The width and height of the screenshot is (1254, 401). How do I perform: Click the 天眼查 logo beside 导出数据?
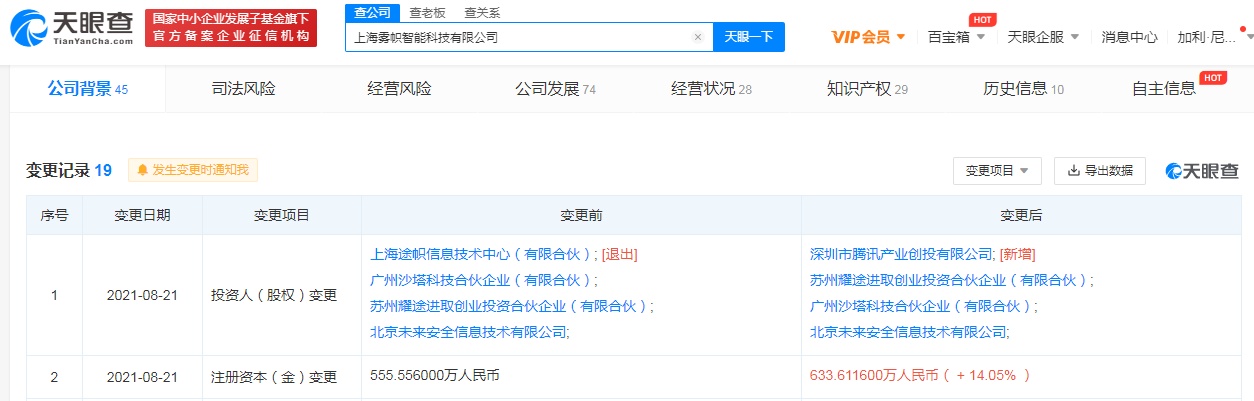pos(1202,171)
